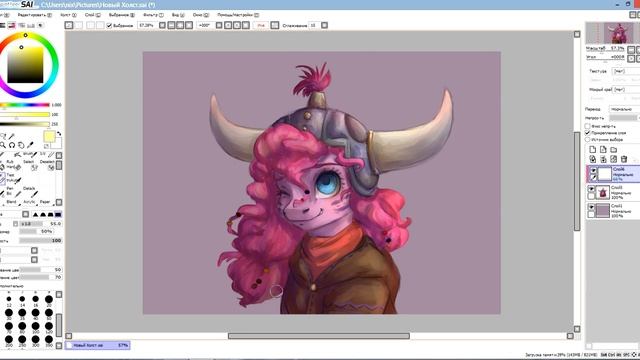This screenshot has width=640, height=360.
Task: Open the Редактировать menu
Action: (x=35, y=15)
